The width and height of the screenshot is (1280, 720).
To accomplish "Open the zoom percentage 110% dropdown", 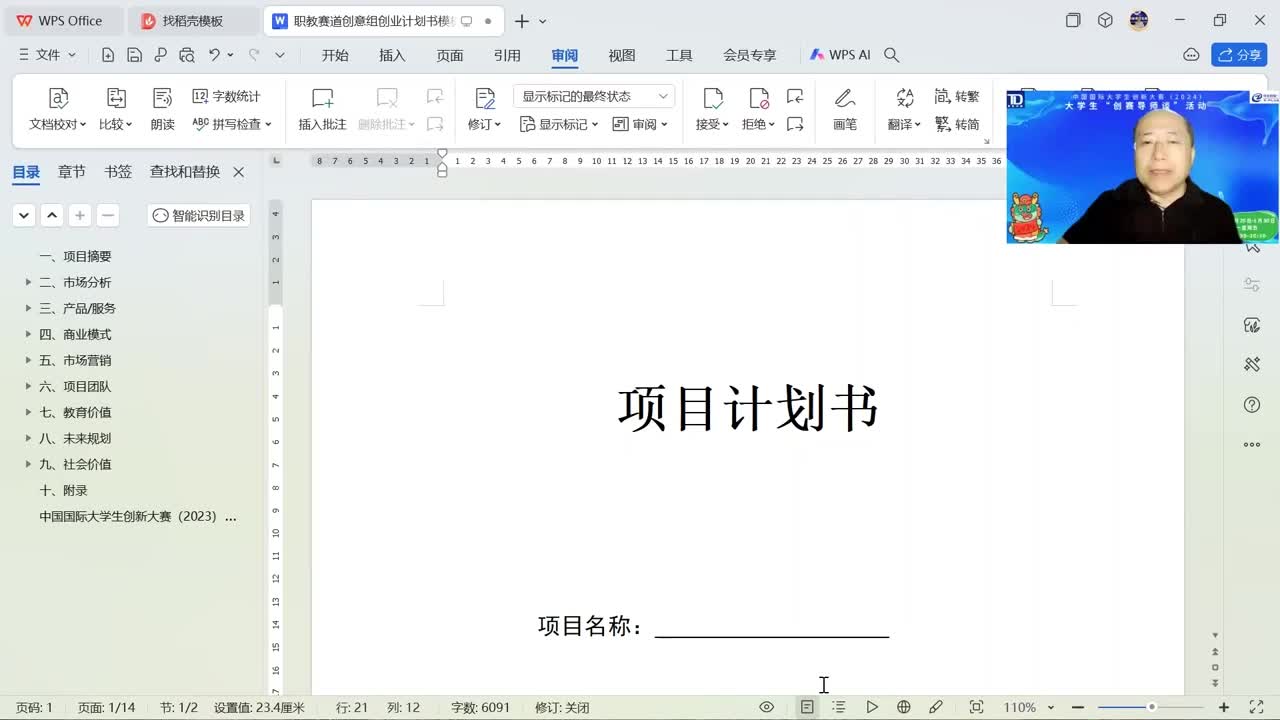I will [1029, 707].
